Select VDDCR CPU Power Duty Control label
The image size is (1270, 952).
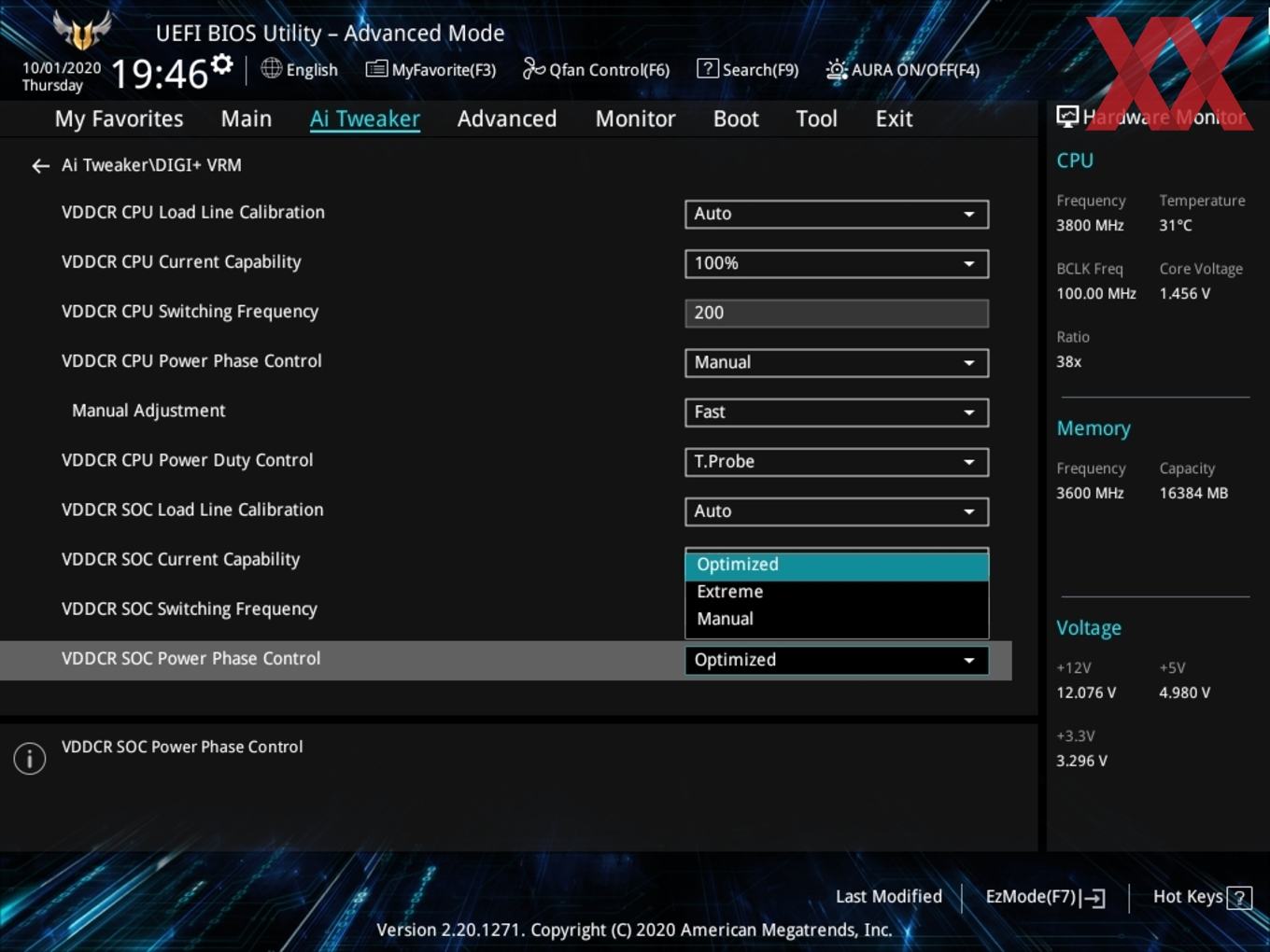[x=187, y=460]
